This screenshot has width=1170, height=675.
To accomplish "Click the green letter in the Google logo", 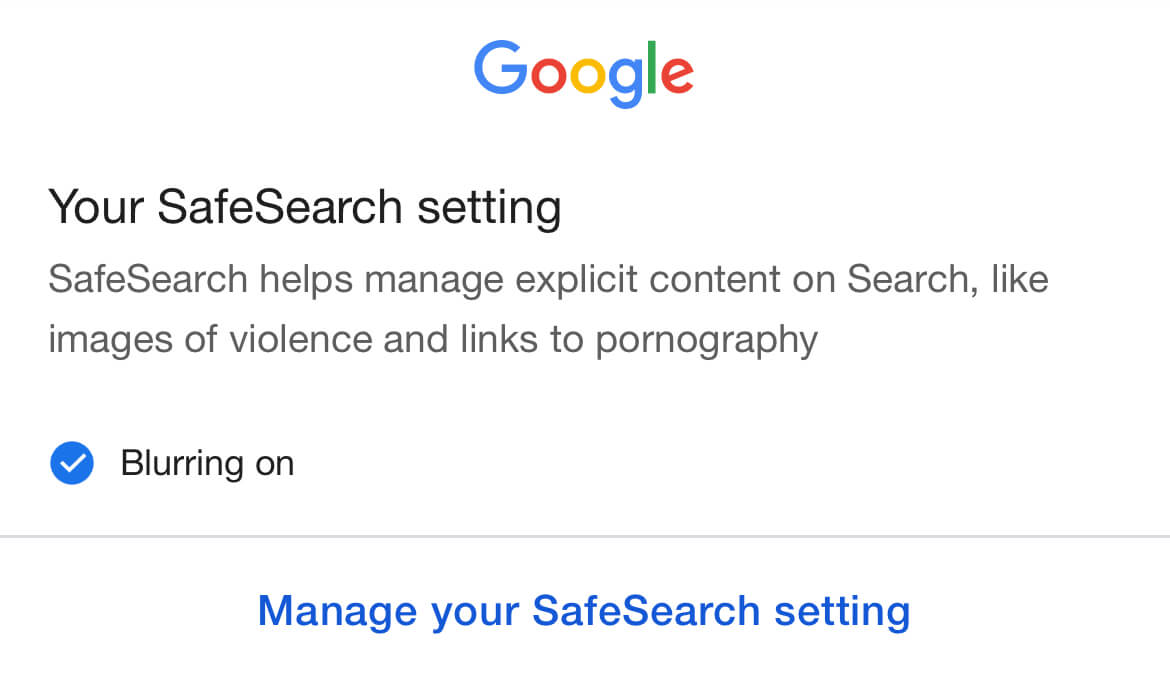I will [x=651, y=65].
